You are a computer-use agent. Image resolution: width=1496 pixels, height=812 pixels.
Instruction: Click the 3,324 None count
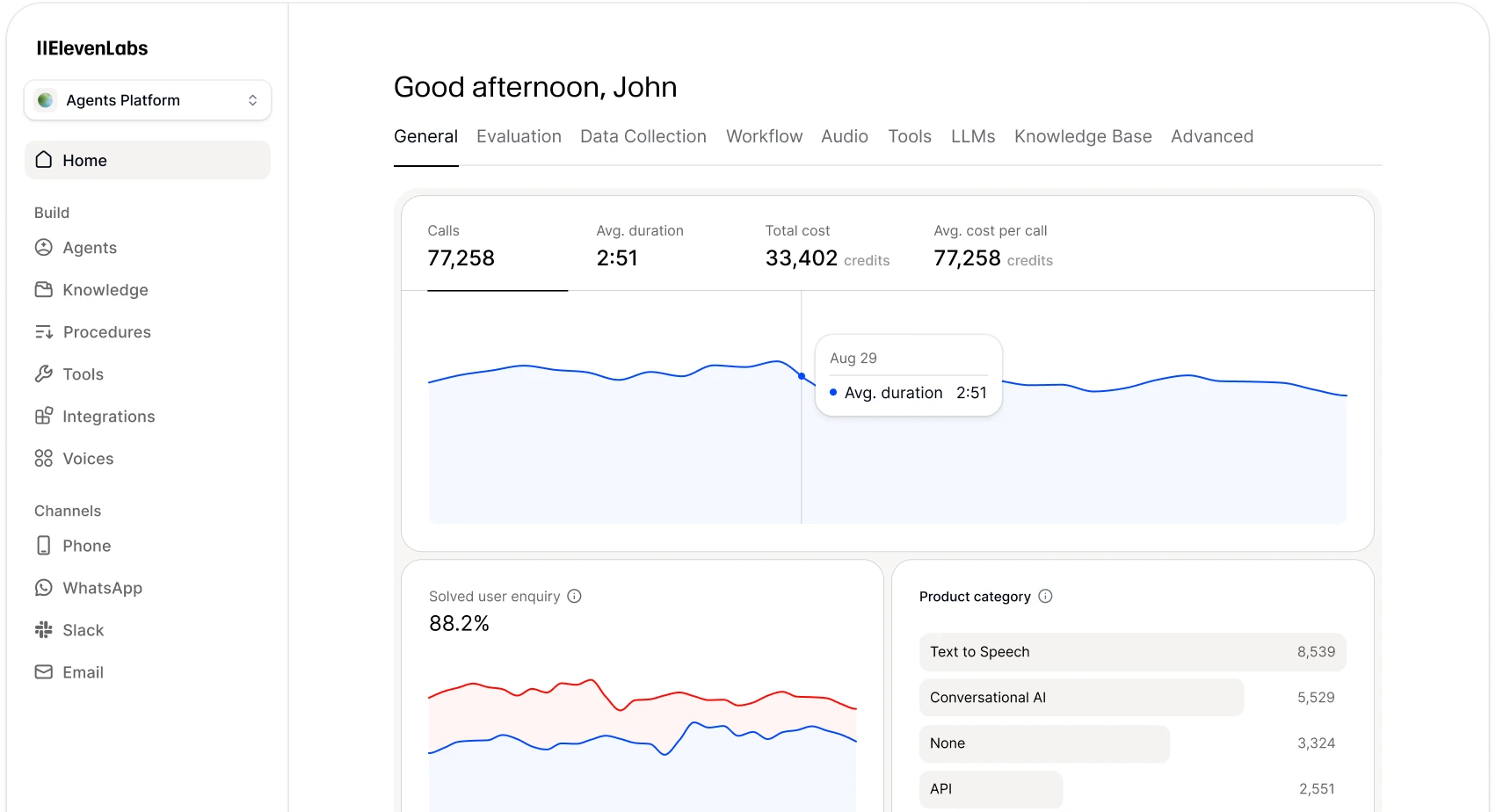(x=1316, y=743)
